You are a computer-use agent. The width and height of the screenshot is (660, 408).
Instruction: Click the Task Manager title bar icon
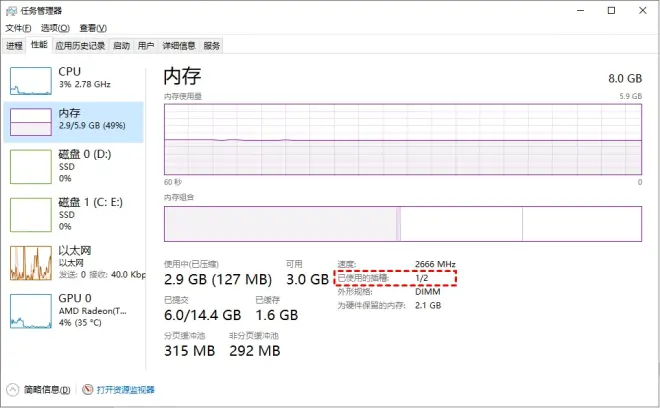(x=11, y=11)
